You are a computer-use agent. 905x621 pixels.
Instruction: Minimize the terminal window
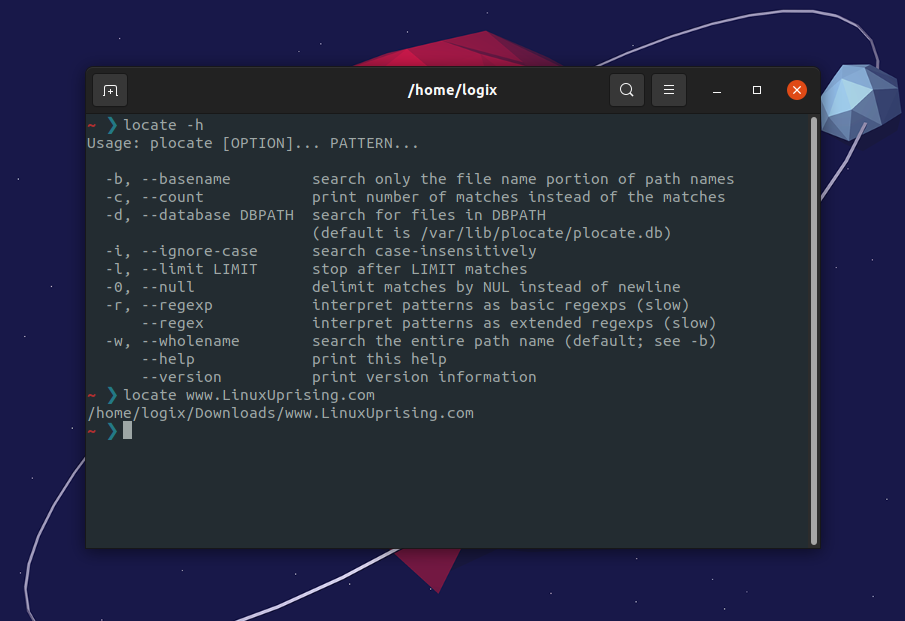[717, 90]
